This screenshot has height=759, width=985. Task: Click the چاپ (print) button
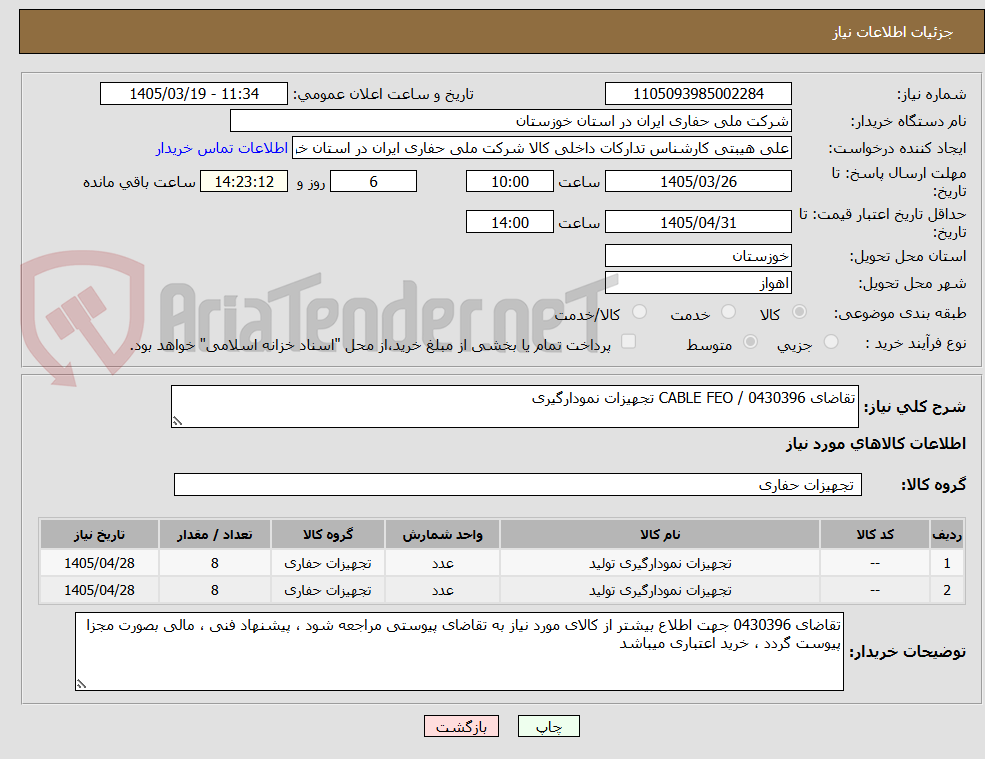pos(548,726)
